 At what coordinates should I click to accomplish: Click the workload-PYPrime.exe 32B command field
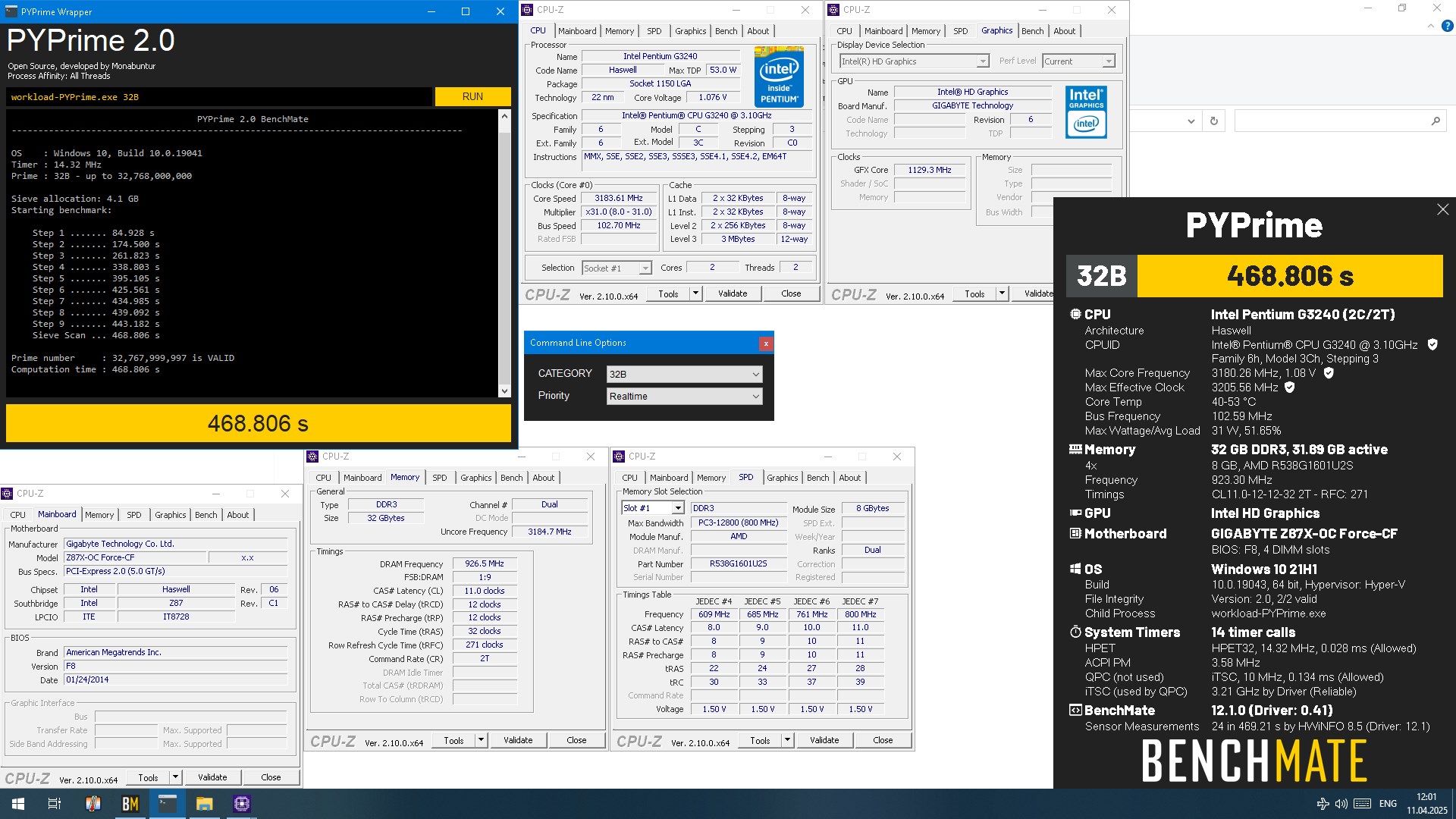219,97
